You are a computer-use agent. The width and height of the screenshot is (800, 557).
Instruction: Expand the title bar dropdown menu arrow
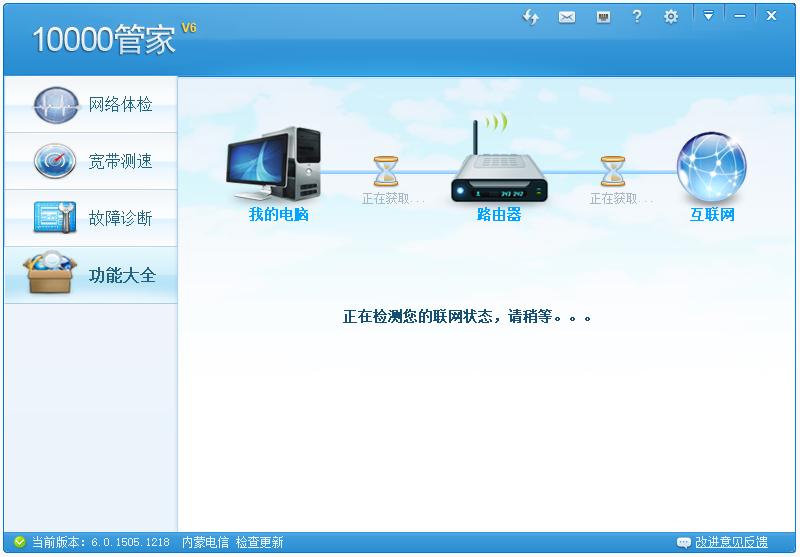tap(708, 16)
